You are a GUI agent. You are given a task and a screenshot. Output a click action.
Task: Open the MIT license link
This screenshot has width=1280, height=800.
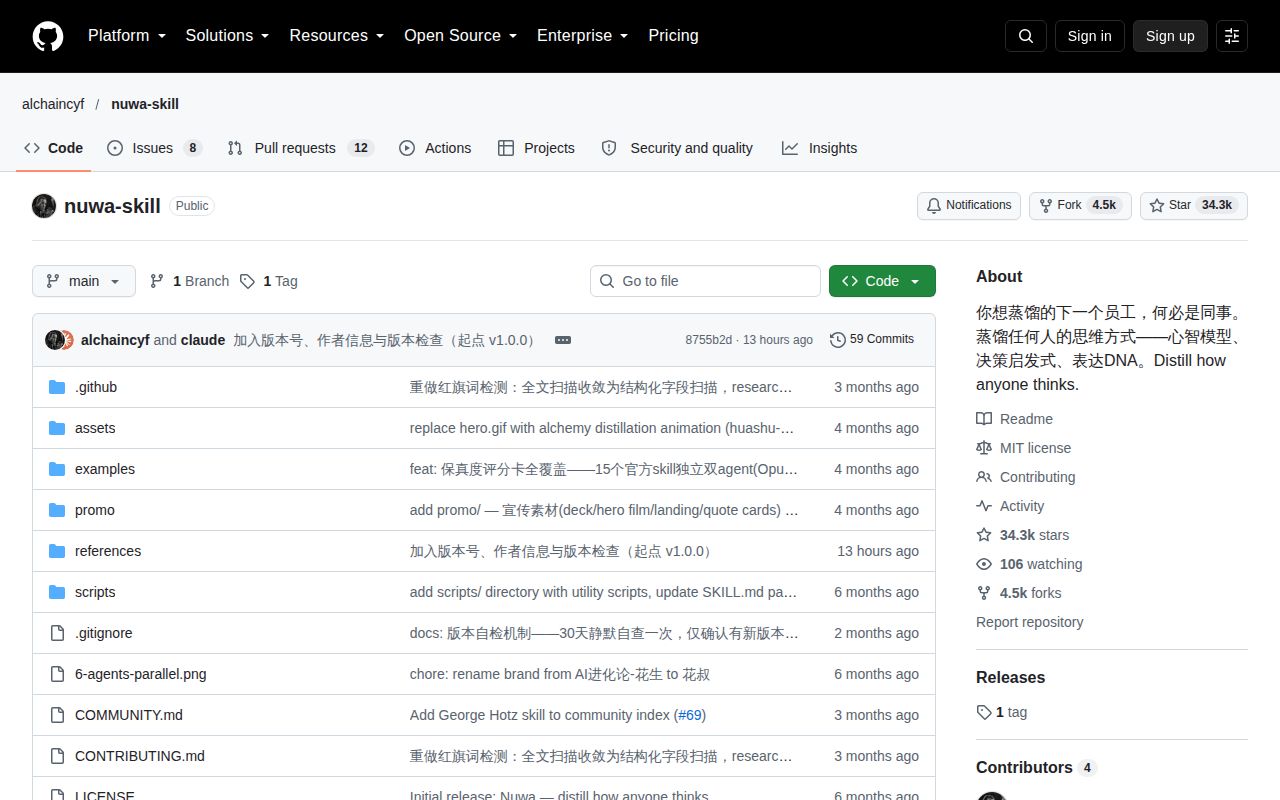(1023, 448)
